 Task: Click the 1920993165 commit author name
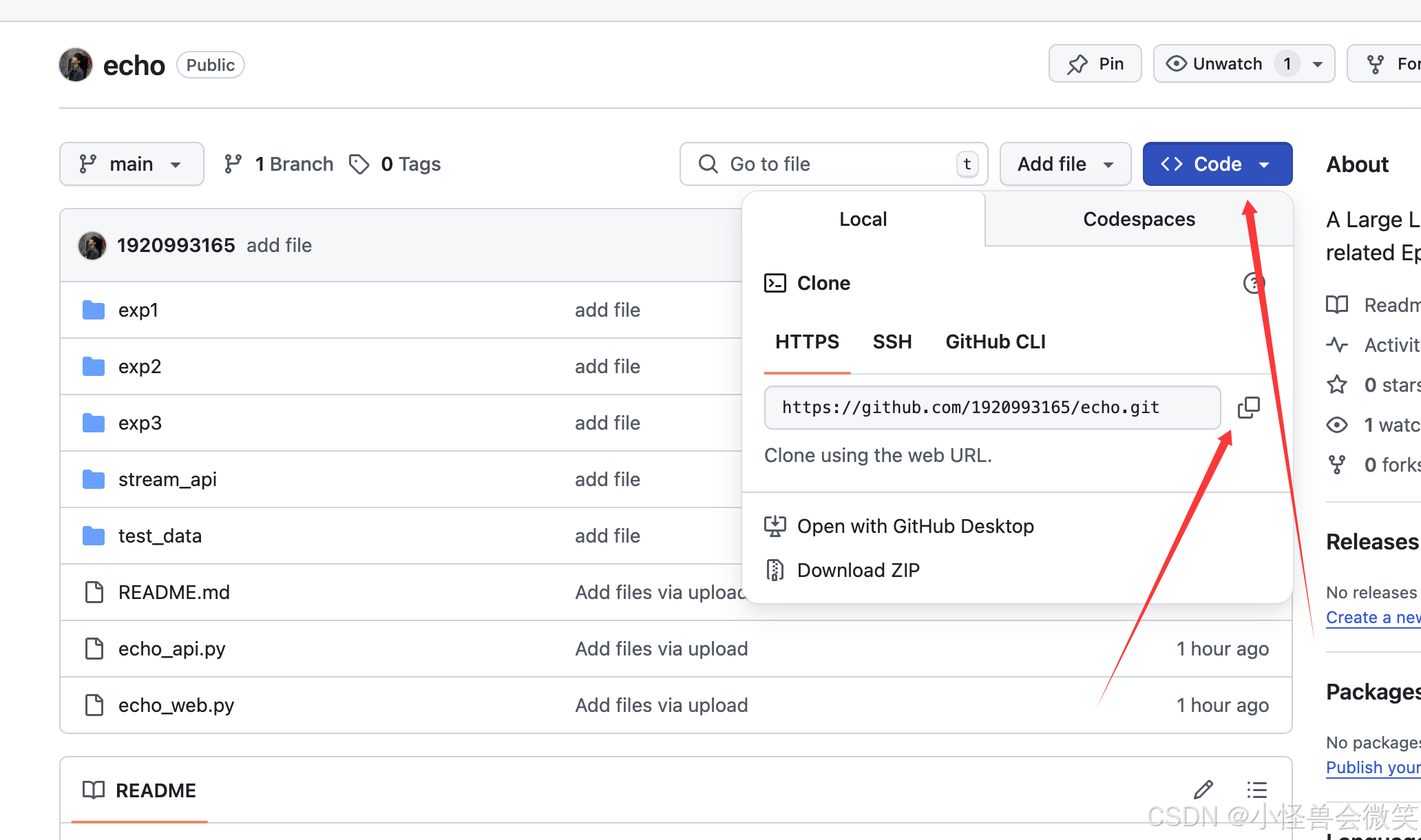pos(176,246)
